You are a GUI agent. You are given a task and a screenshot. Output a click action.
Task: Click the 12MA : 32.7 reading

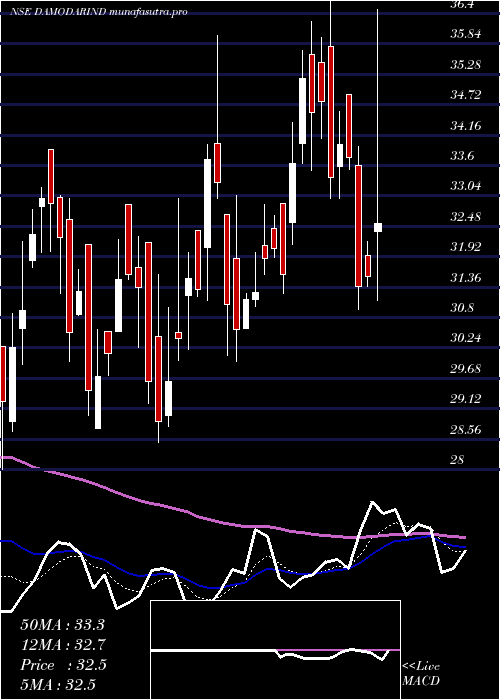[x=62, y=645]
